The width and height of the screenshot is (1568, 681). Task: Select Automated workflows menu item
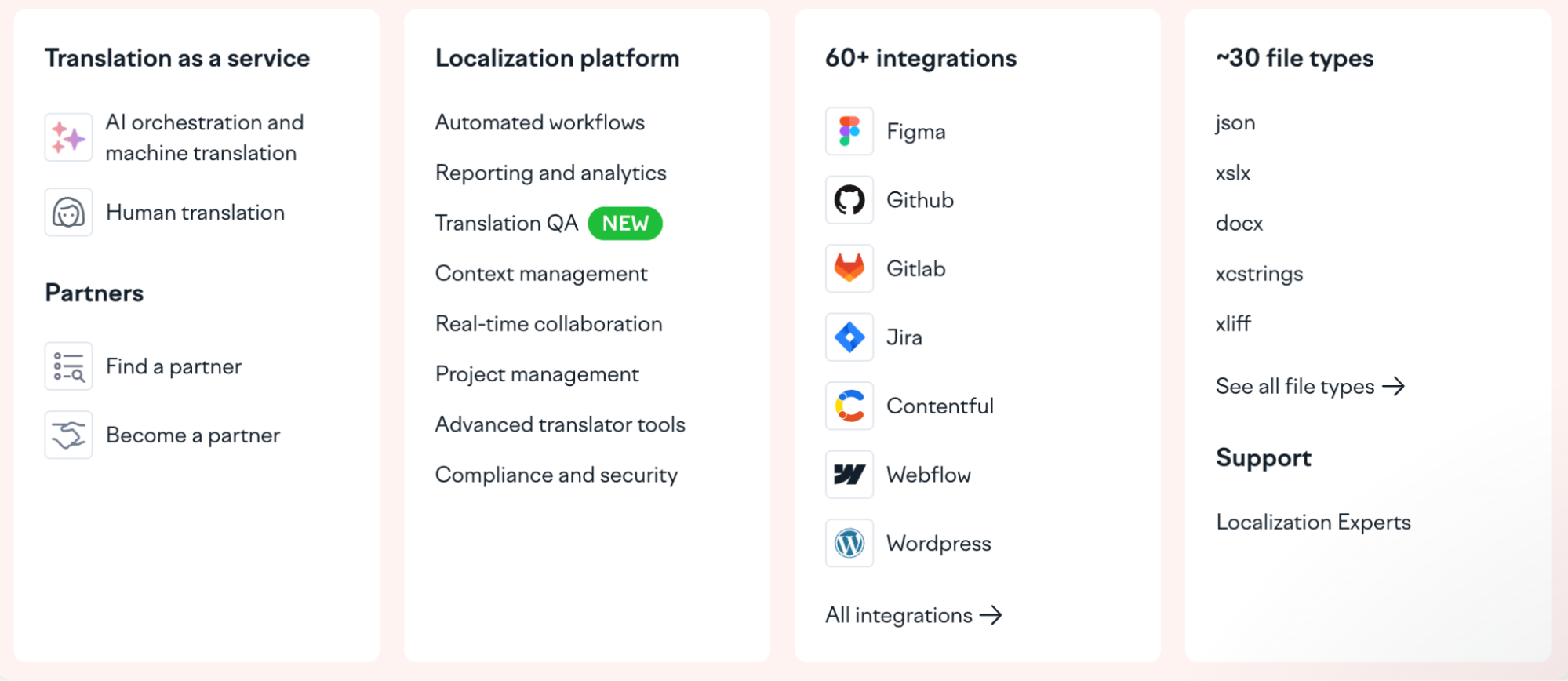click(540, 122)
